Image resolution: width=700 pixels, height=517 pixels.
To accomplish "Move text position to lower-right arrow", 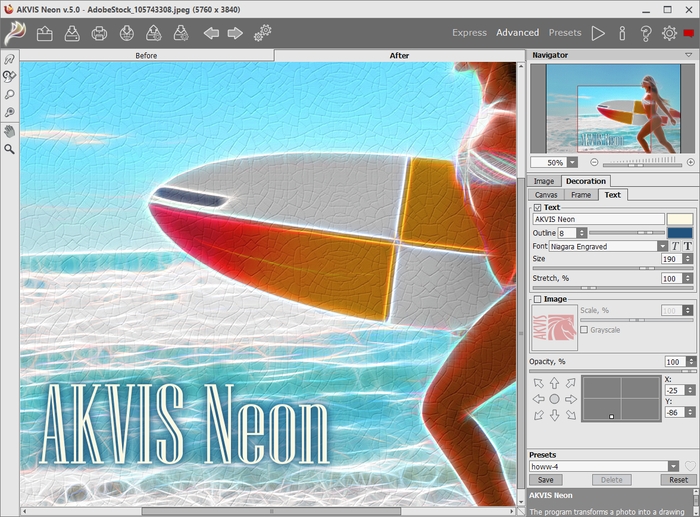I will click(571, 415).
